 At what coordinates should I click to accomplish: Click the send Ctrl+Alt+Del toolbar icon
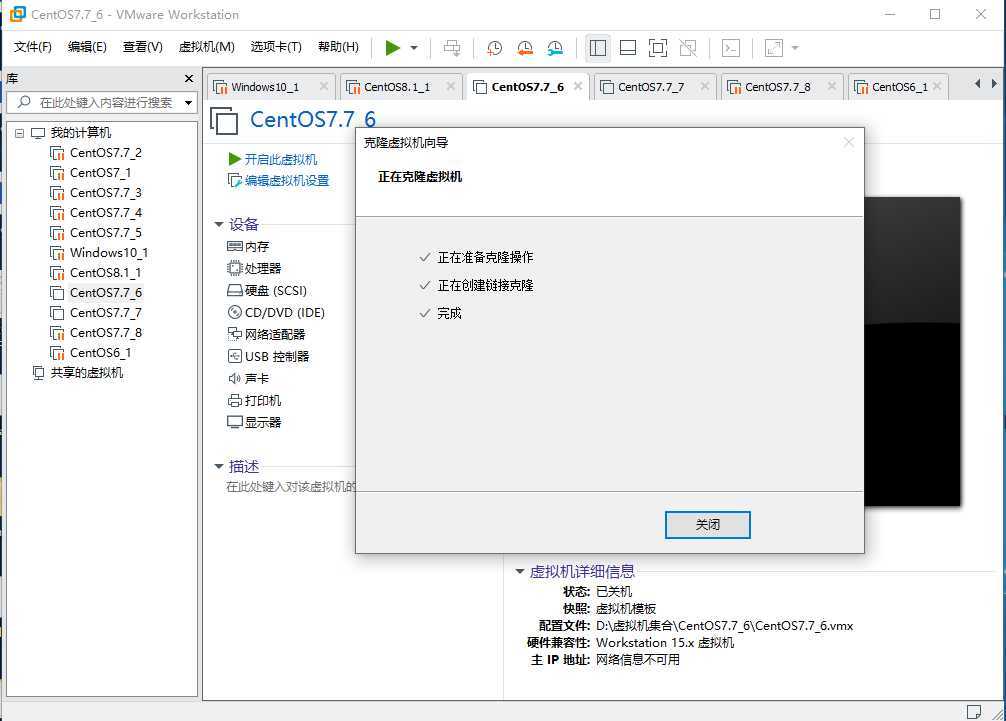(x=452, y=48)
